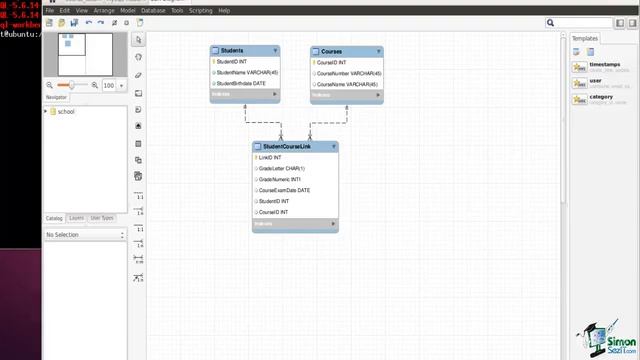The image size is (640, 360).
Task: Open the No Selection dropdown
Action: (x=85, y=235)
